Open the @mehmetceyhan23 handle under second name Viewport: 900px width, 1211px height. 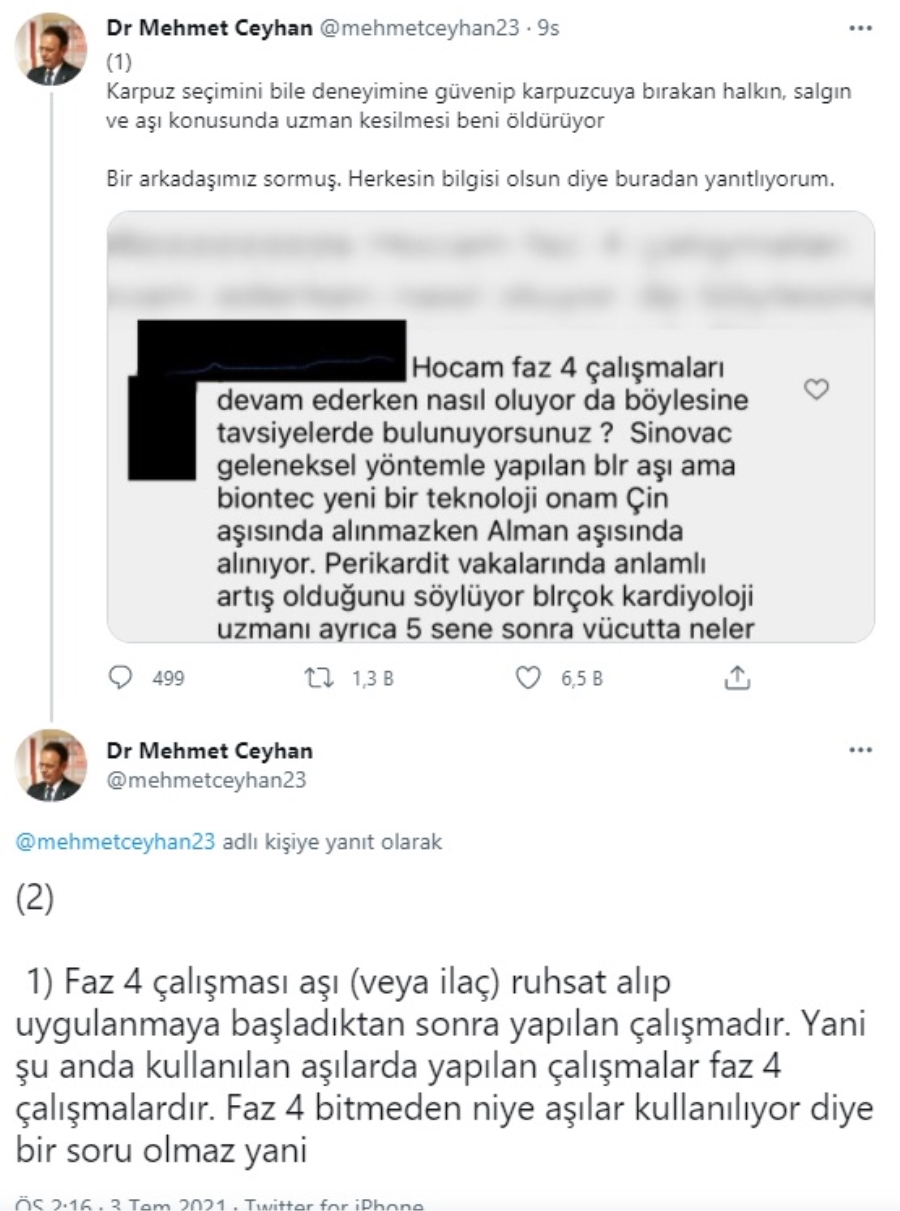[x=206, y=780]
